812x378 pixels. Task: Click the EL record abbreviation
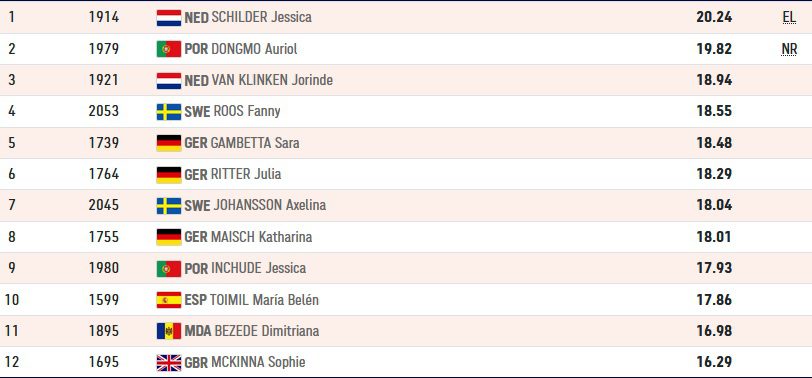[789, 18]
